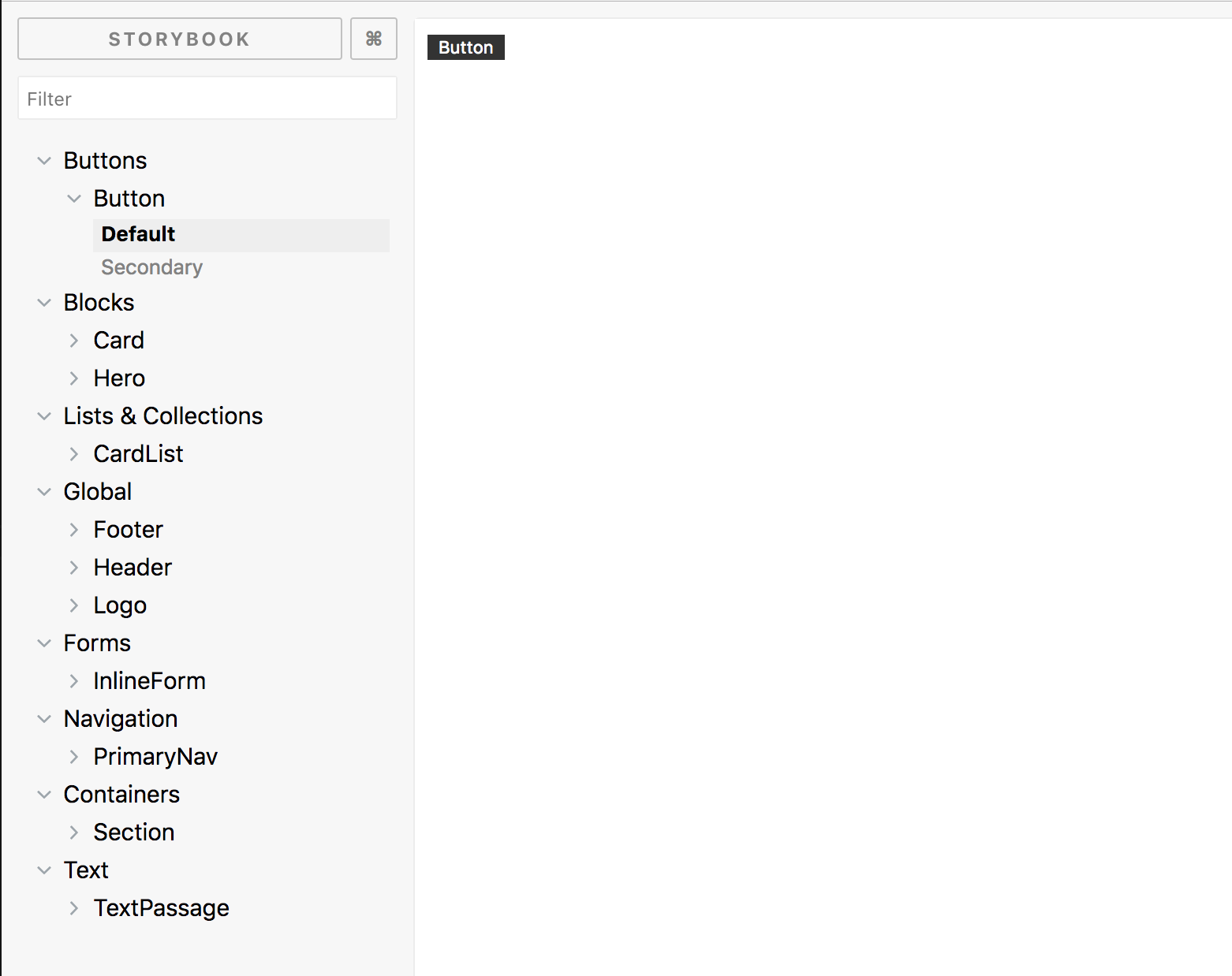Focus the Filter input field

[207, 99]
